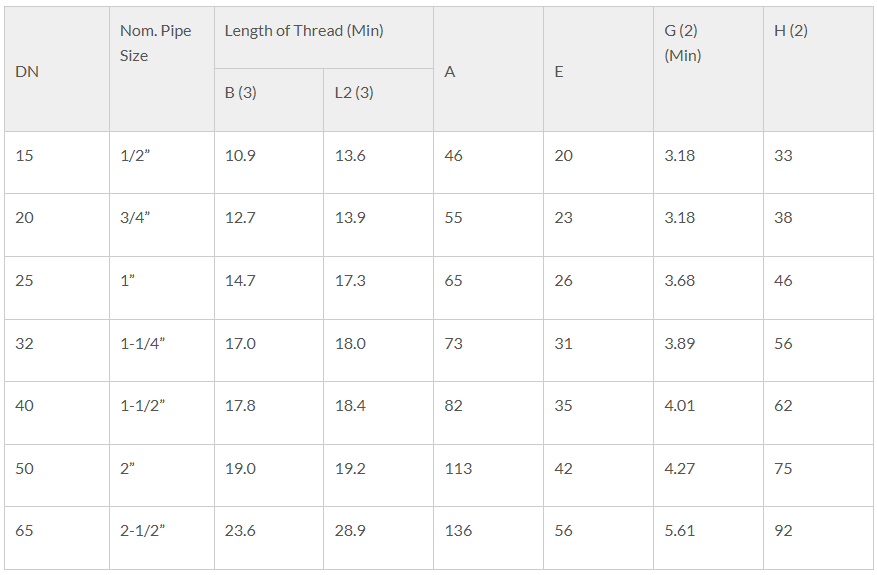Click the B value 10.9 cell

(269, 163)
